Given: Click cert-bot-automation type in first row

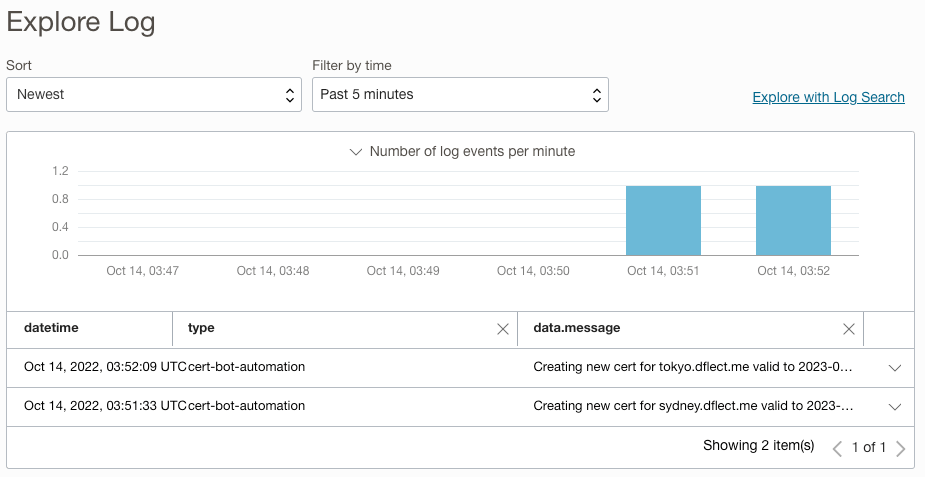Looking at the screenshot, I should (x=247, y=367).
